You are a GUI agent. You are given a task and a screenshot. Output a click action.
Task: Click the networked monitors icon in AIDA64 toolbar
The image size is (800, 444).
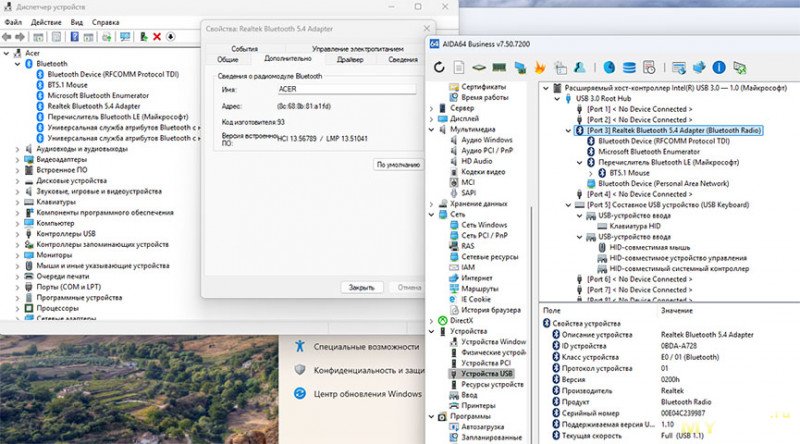click(520, 67)
